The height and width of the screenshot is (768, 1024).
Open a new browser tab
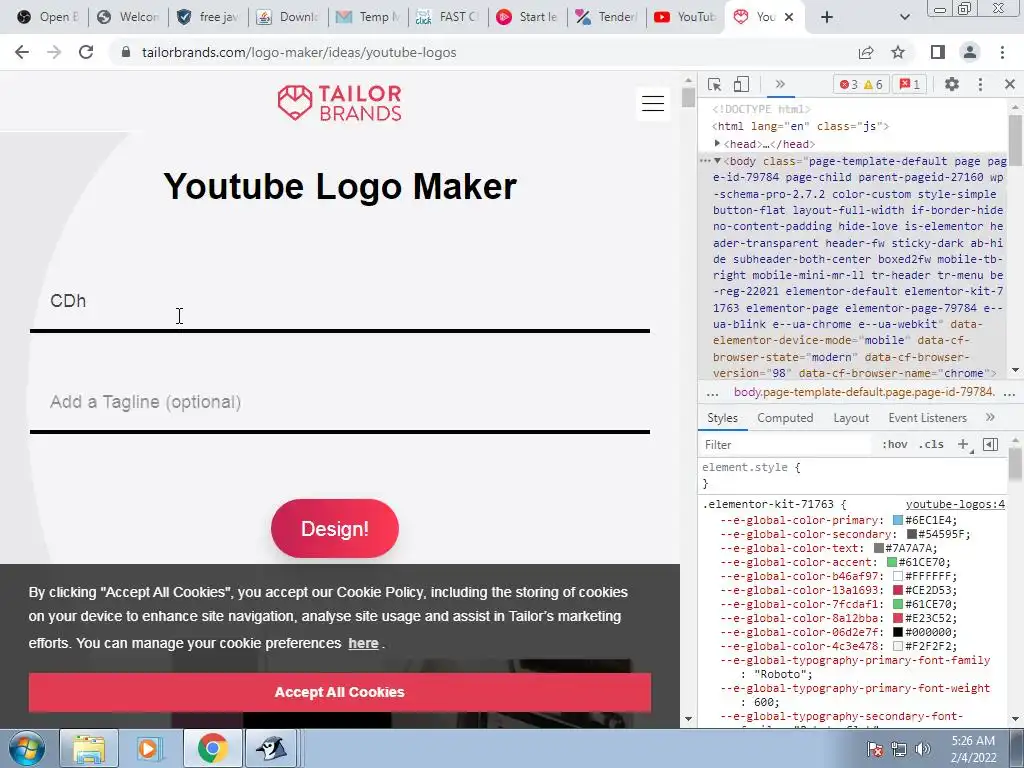(x=827, y=17)
